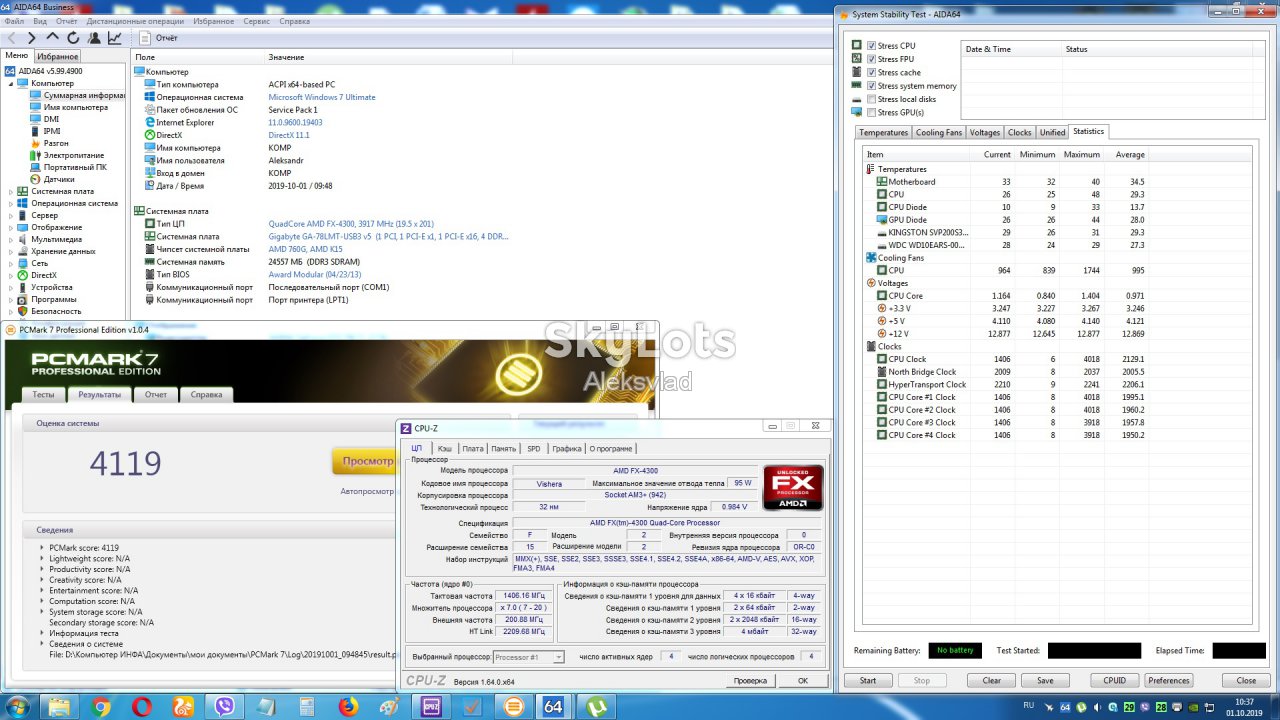Click the Preferences button in Stability Test
Screen dimensions: 1280x720
tap(1169, 680)
